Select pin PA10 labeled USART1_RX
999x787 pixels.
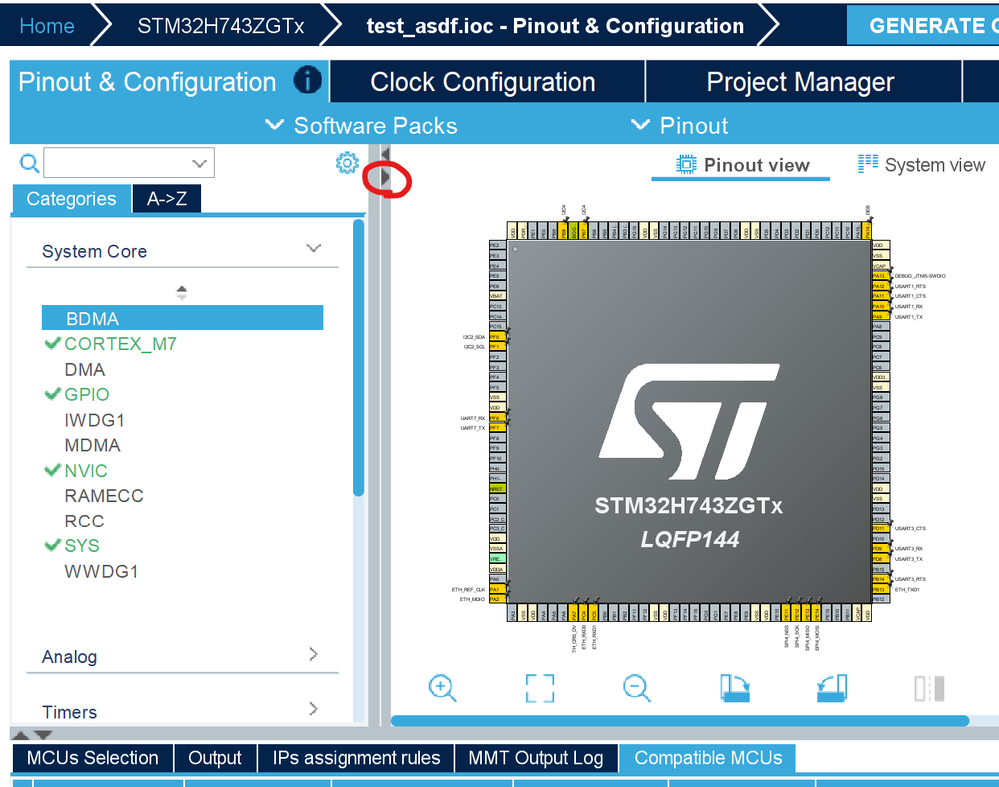pos(880,307)
